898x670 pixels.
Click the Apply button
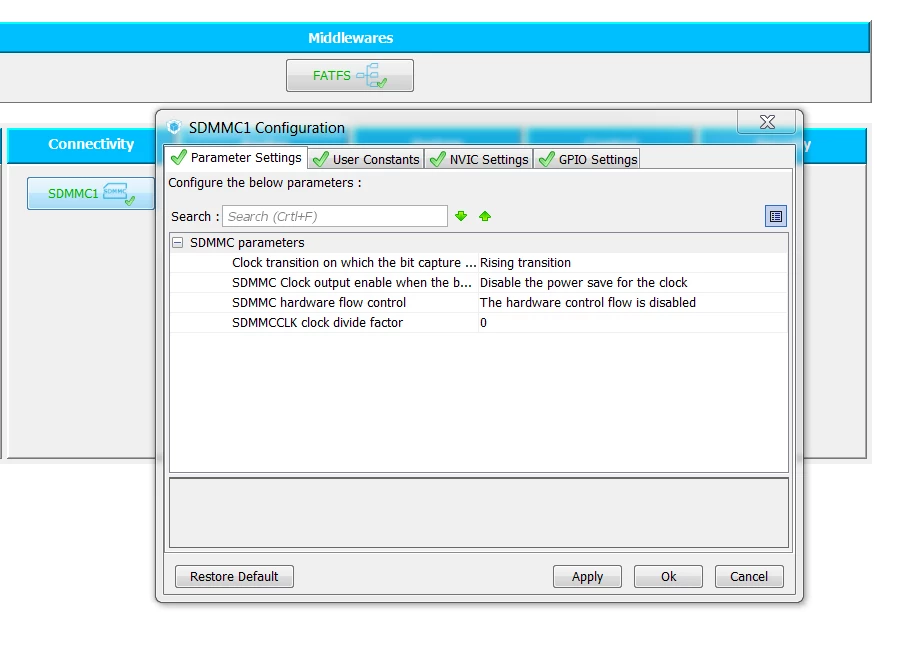pyautogui.click(x=587, y=577)
